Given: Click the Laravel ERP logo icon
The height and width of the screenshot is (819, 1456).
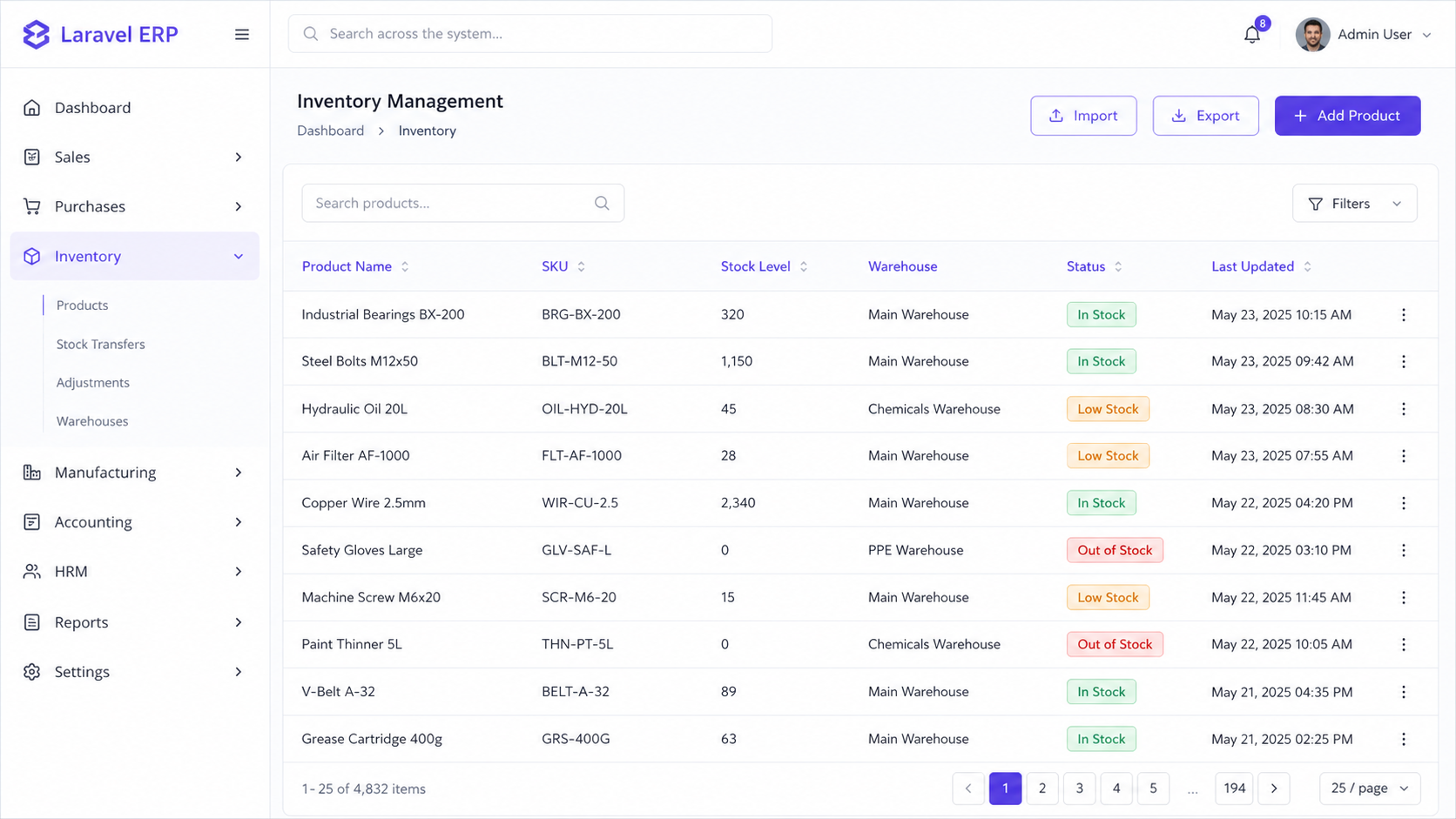Looking at the screenshot, I should click(36, 34).
